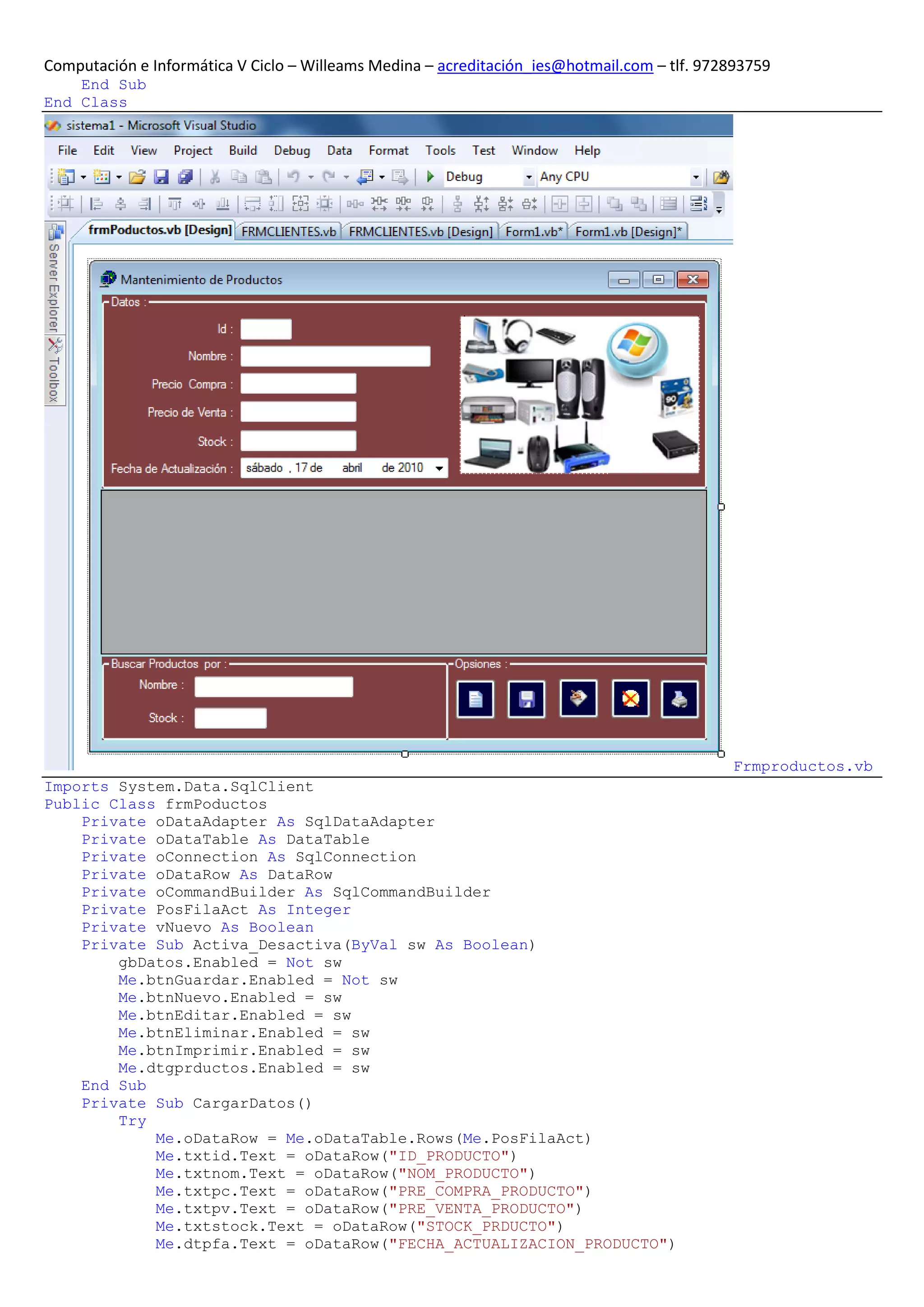Viewport: 924px width, 1307px height.
Task: Open the Redo history dropdown arrow
Action: pos(346,177)
